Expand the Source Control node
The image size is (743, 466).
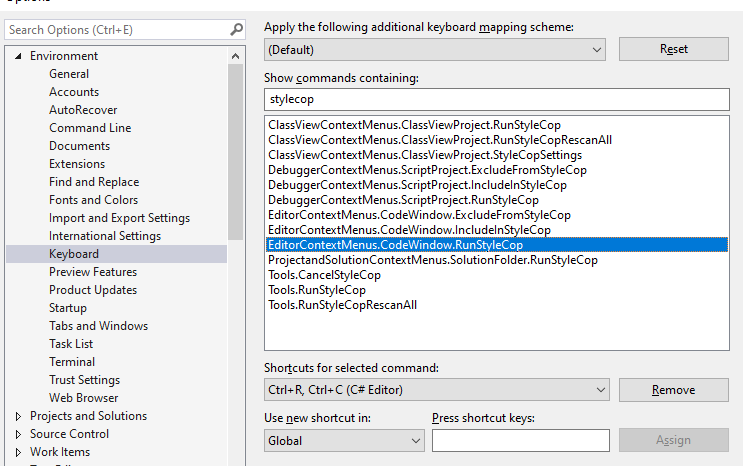pos(18,434)
